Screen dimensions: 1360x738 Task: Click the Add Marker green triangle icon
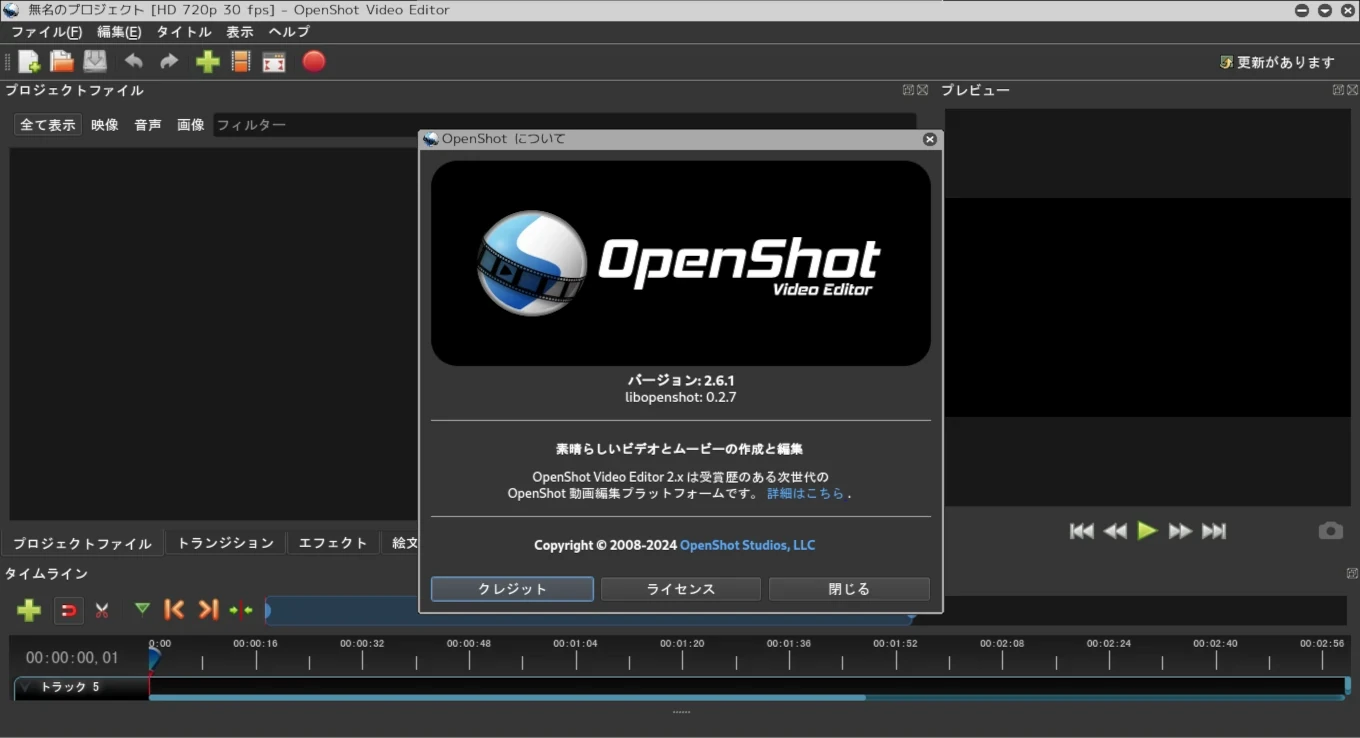pyautogui.click(x=142, y=609)
